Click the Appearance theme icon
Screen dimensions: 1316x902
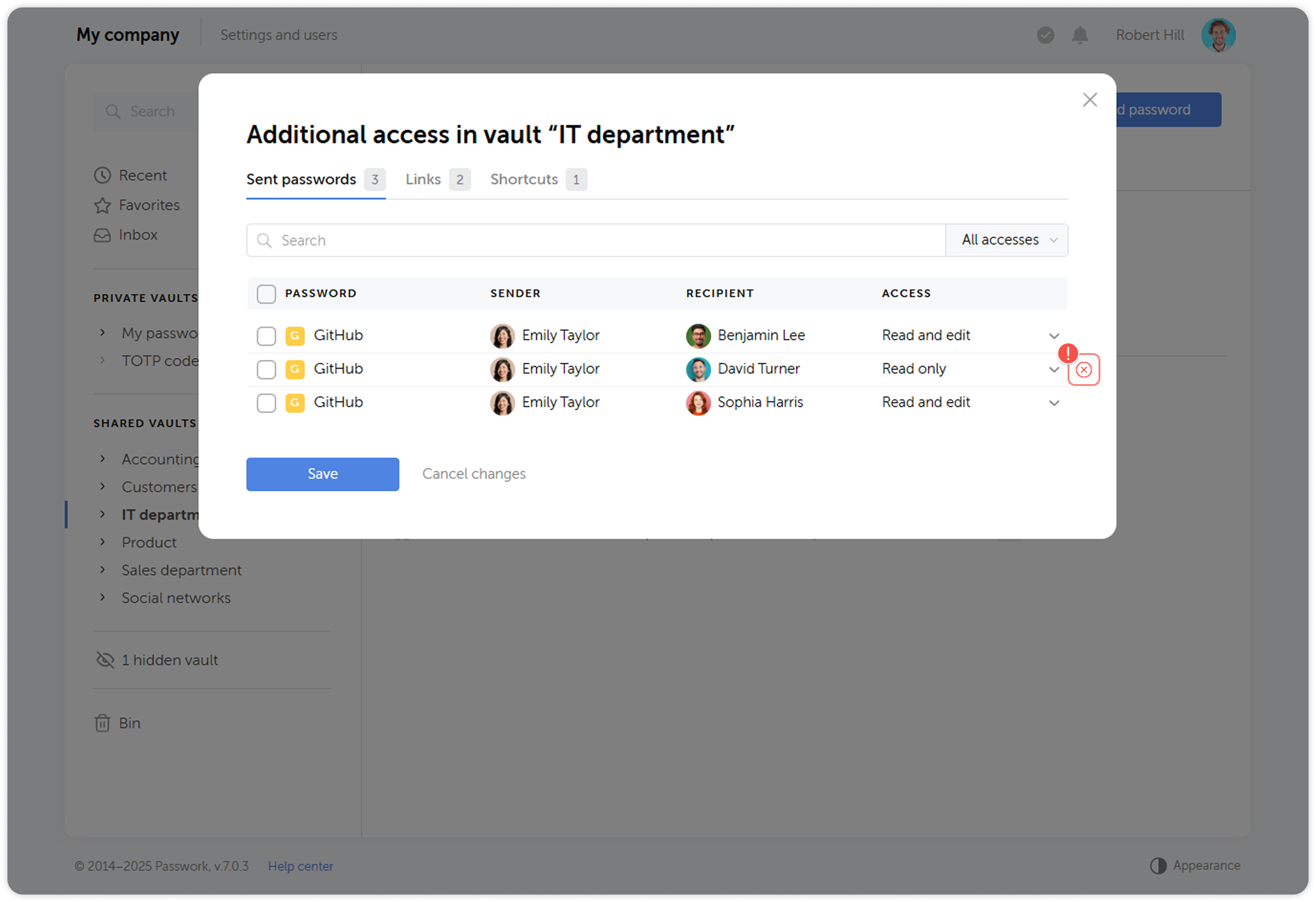1158,865
